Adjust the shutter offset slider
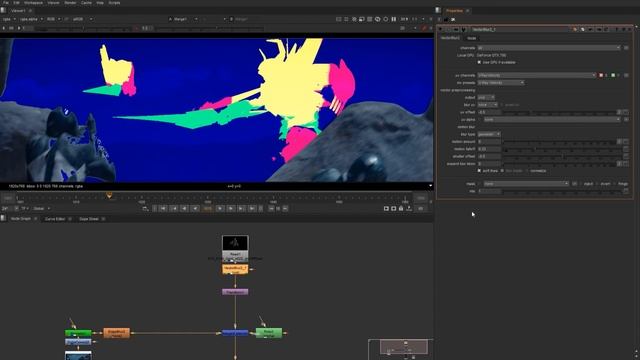640x360 pixels. pyautogui.click(x=562, y=156)
